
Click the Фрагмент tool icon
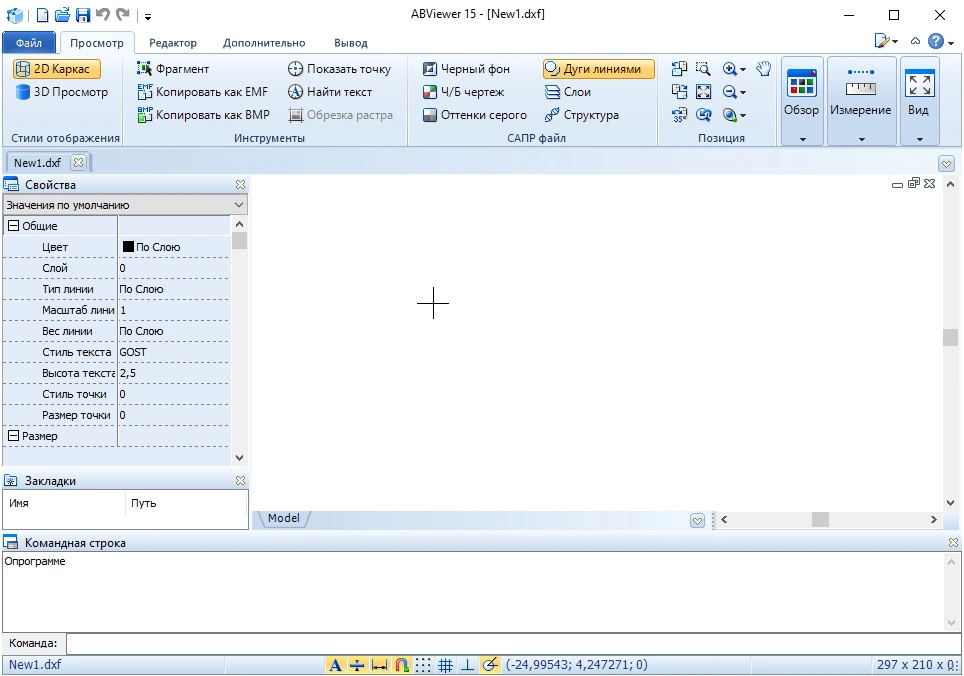pyautogui.click(x=144, y=69)
